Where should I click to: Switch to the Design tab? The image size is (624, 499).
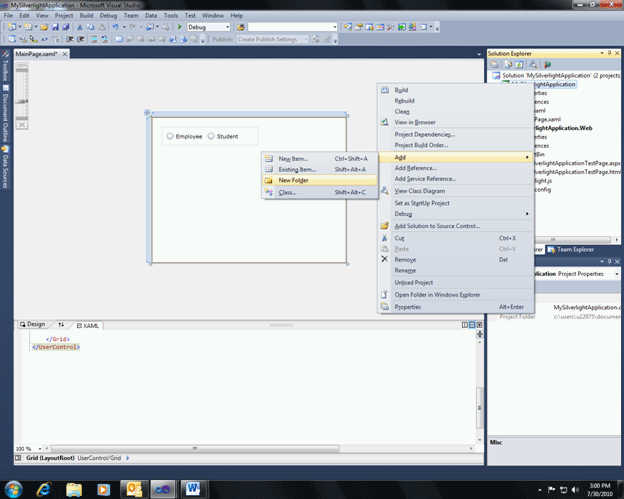coord(33,325)
